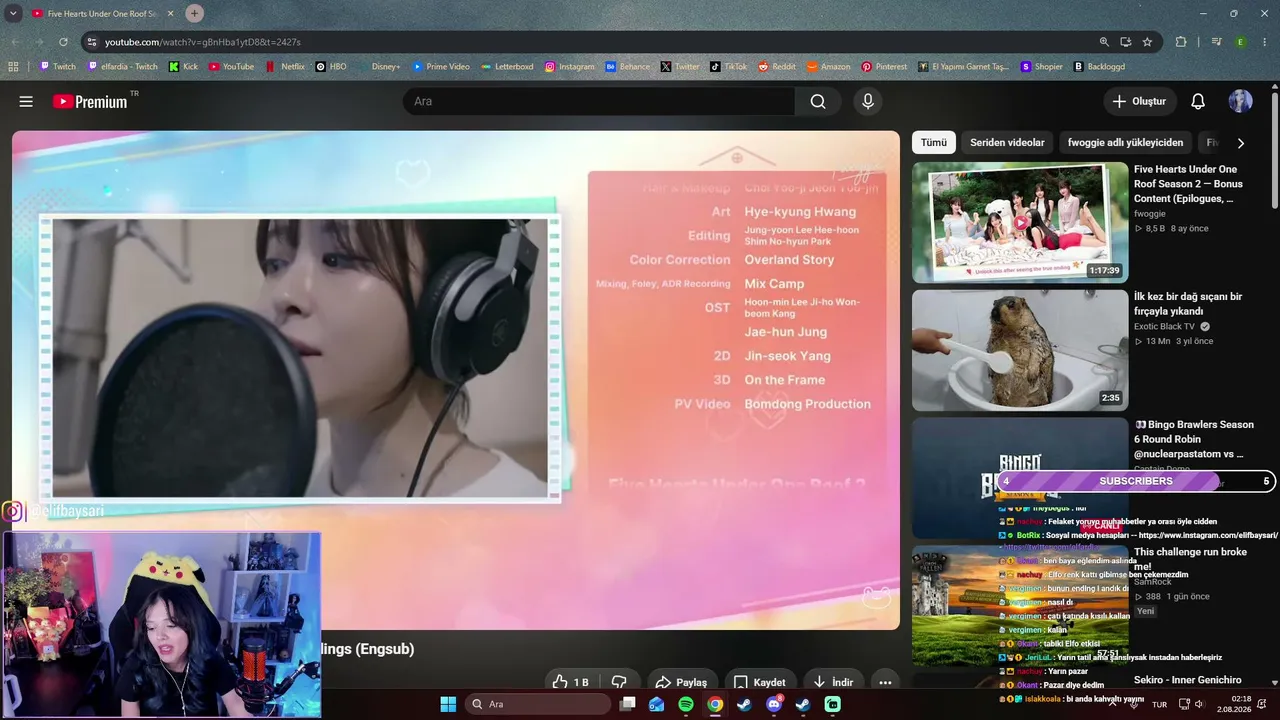The image size is (1280, 720).
Task: Open Sekiro - Inner Genichiro video title
Action: pyautogui.click(x=1188, y=680)
